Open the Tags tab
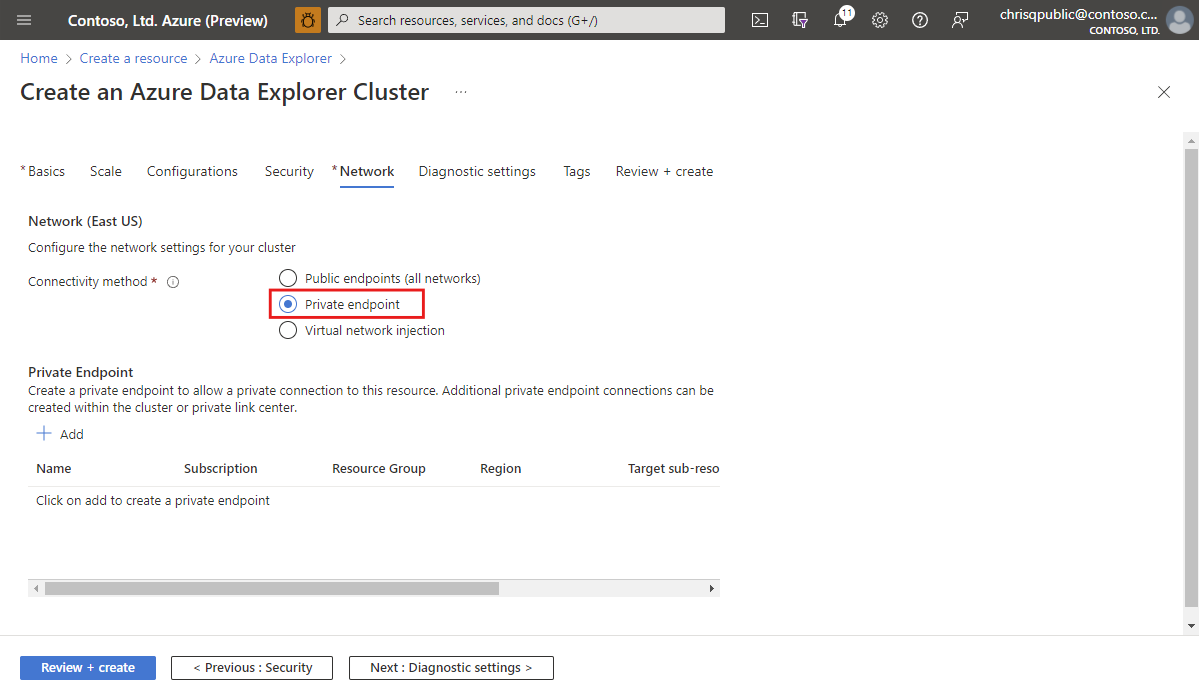The width and height of the screenshot is (1199, 700). point(576,171)
